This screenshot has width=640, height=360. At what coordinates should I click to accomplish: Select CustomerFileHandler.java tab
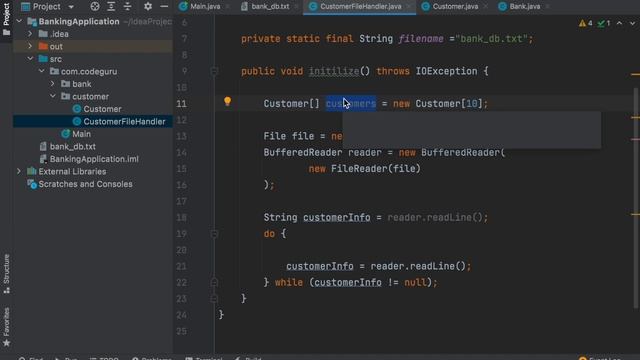coord(360,7)
